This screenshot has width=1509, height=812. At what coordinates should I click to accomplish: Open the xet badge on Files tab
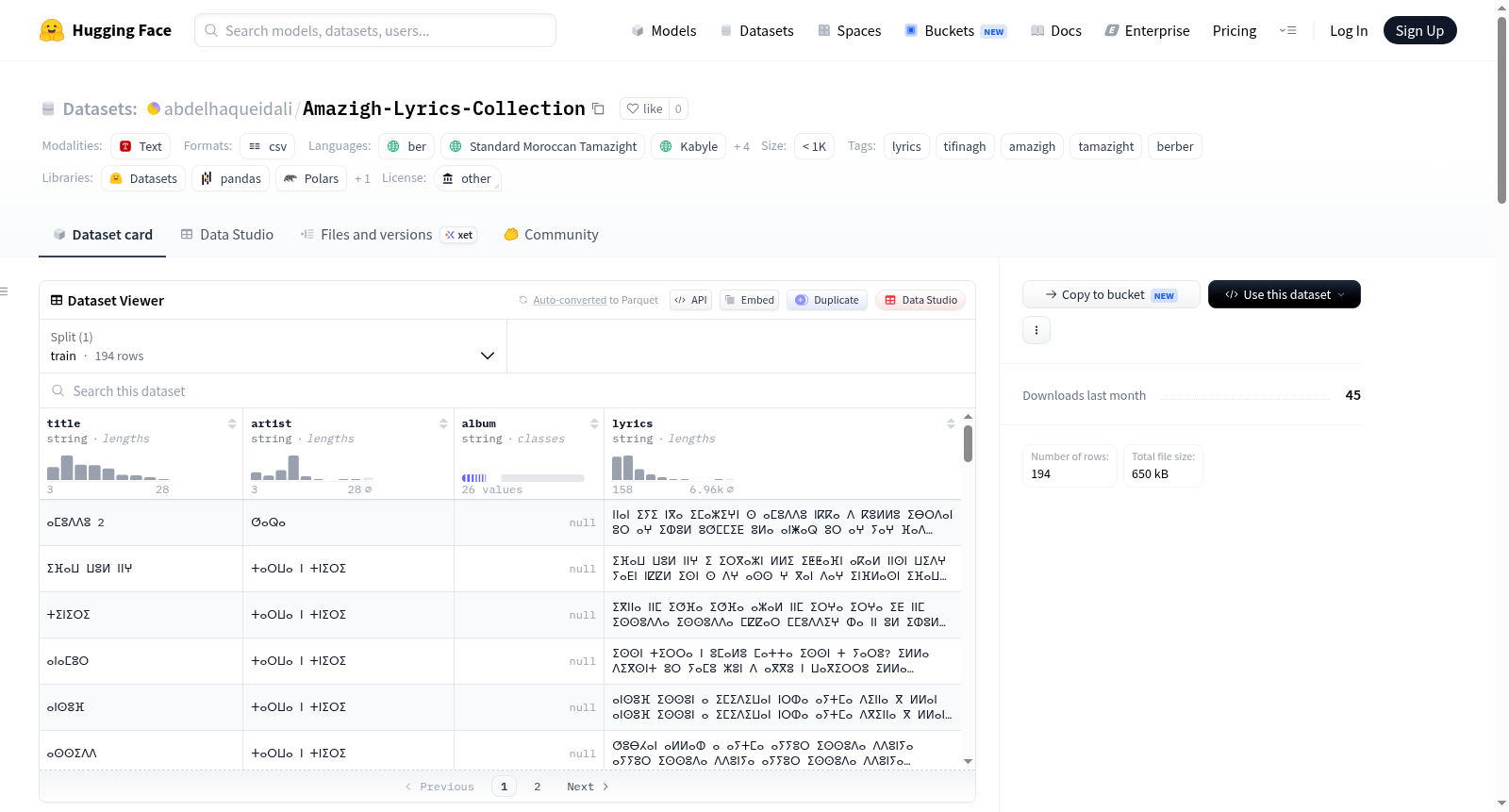click(x=460, y=235)
